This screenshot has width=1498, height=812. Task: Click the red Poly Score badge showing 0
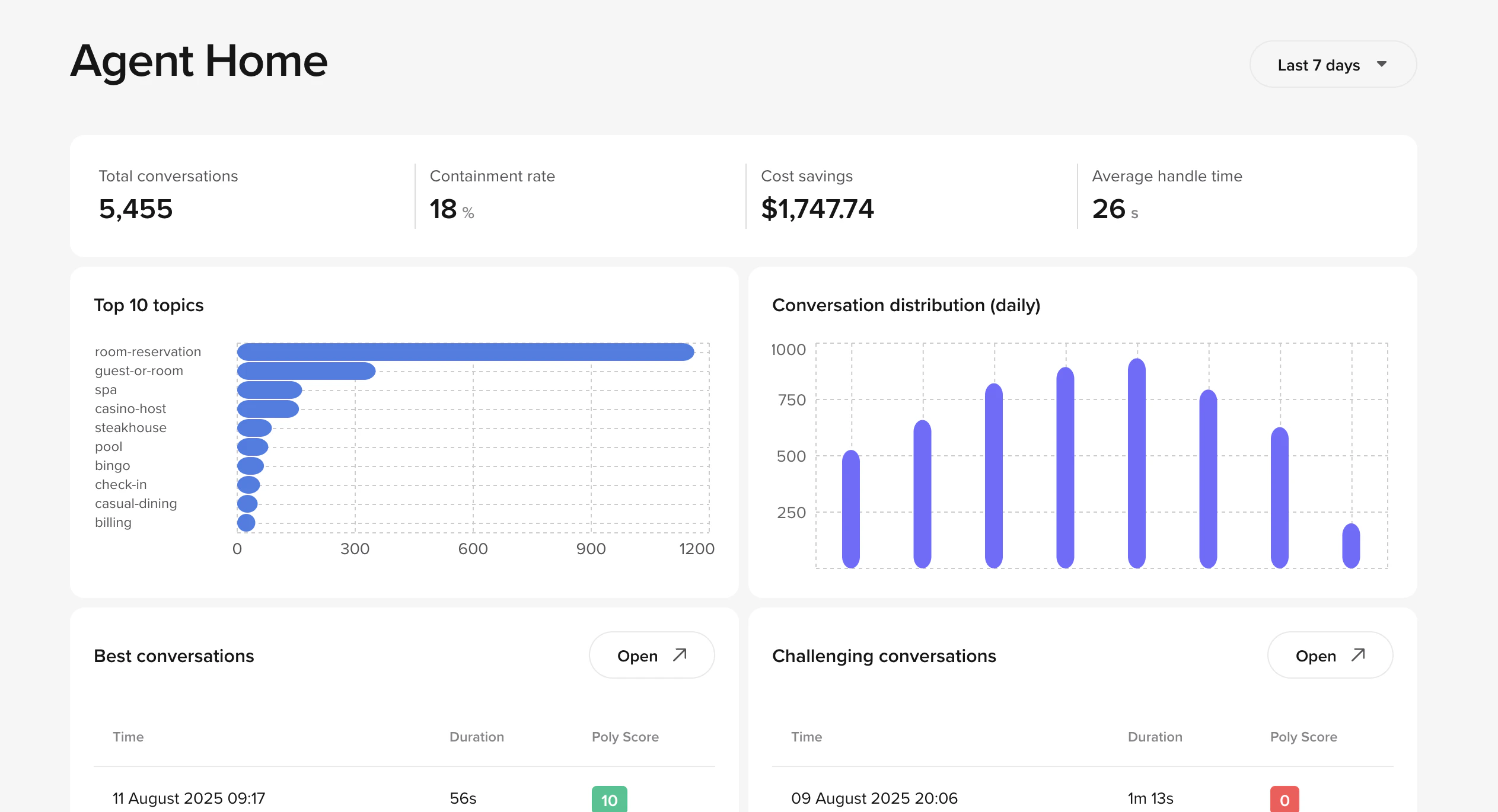click(1284, 799)
